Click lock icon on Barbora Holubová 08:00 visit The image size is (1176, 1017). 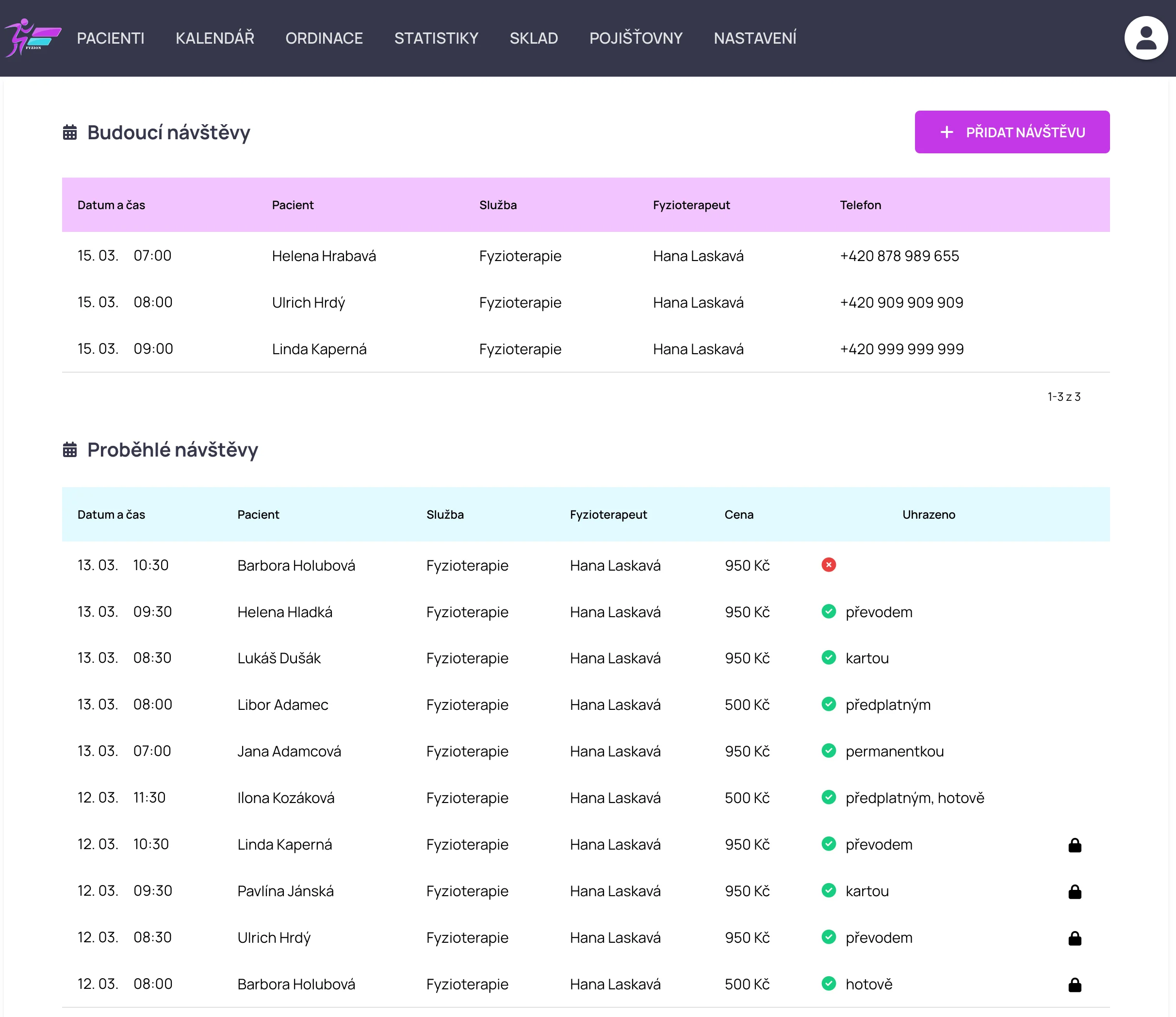(x=1075, y=984)
